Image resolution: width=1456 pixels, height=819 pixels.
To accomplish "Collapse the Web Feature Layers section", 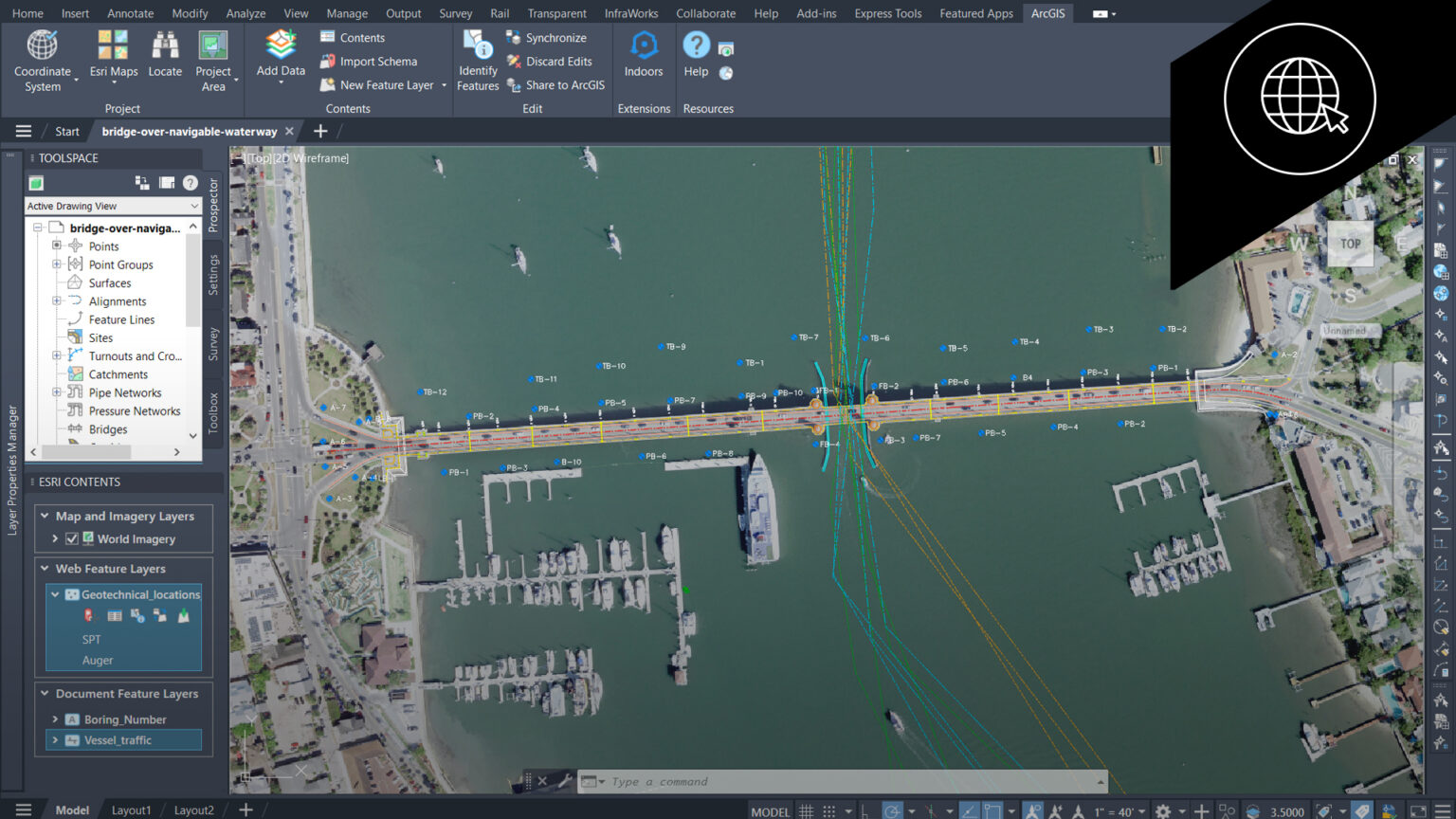I will click(45, 569).
